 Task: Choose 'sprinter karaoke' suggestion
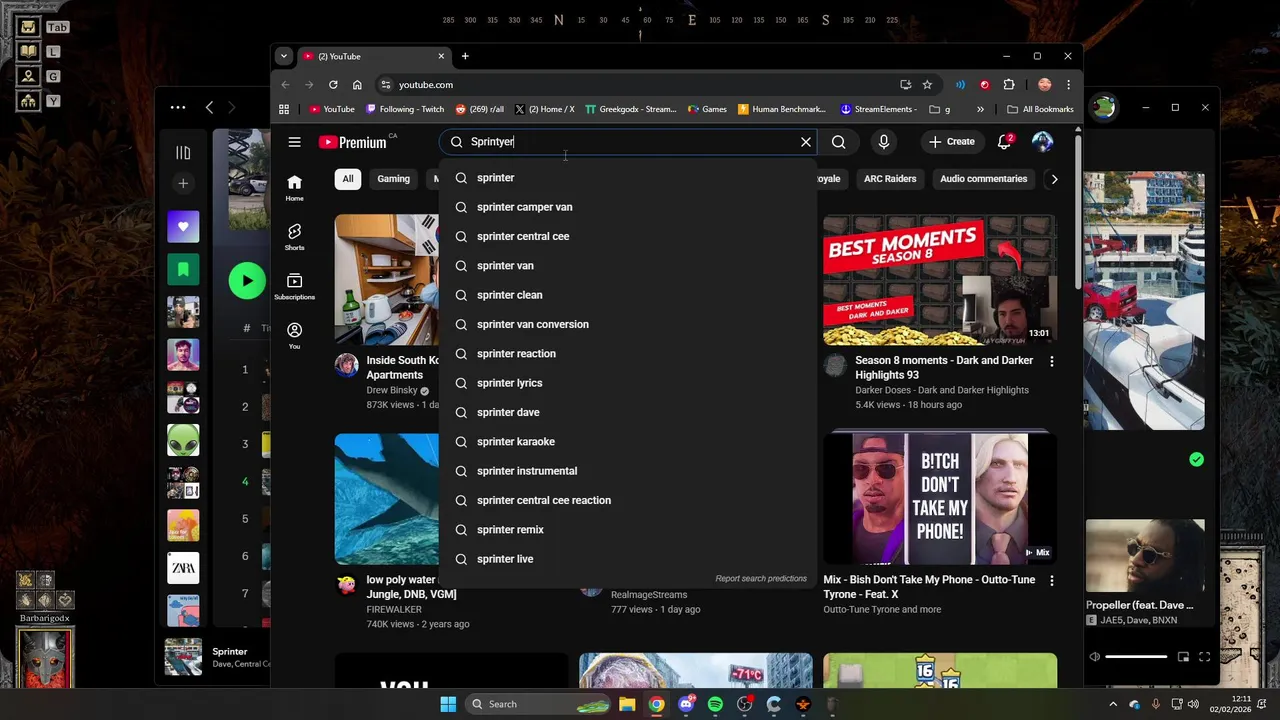pyautogui.click(x=627, y=442)
